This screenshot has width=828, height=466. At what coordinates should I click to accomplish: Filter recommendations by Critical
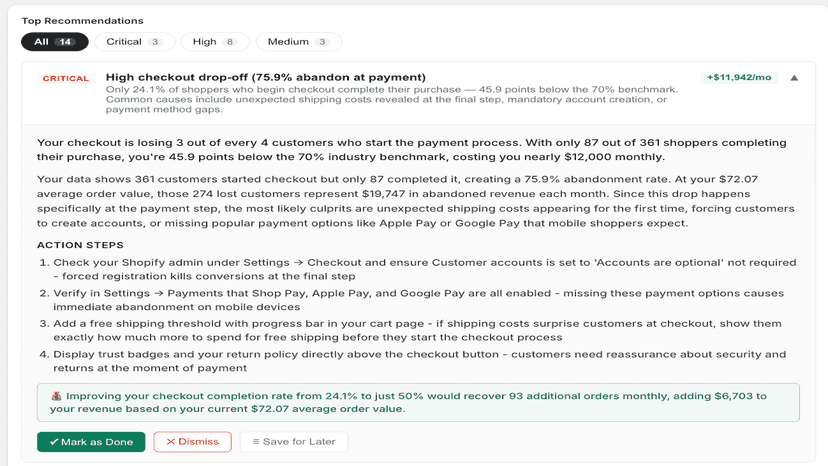(135, 42)
